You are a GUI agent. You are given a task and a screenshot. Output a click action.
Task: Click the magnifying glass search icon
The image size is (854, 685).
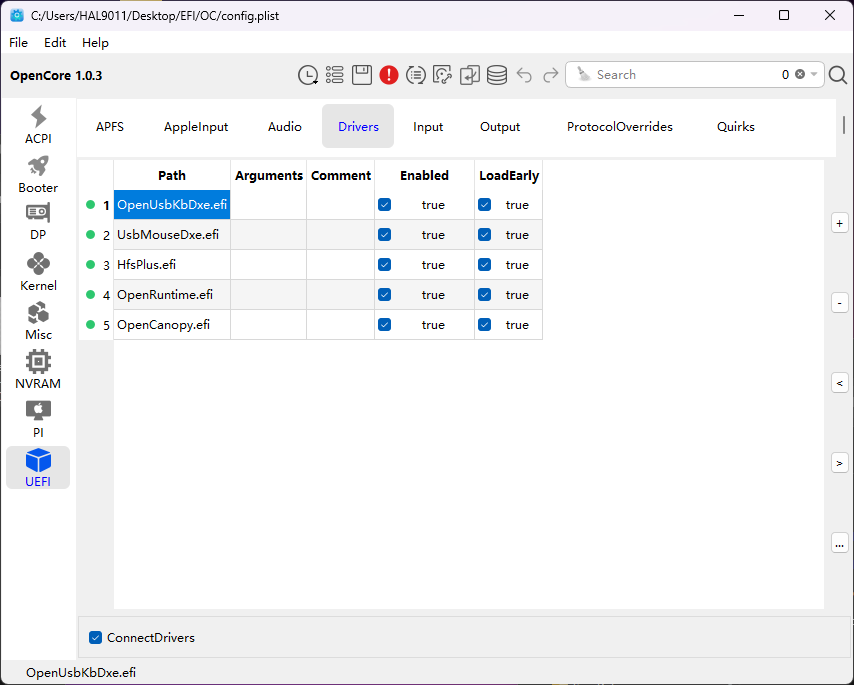[x=838, y=75]
